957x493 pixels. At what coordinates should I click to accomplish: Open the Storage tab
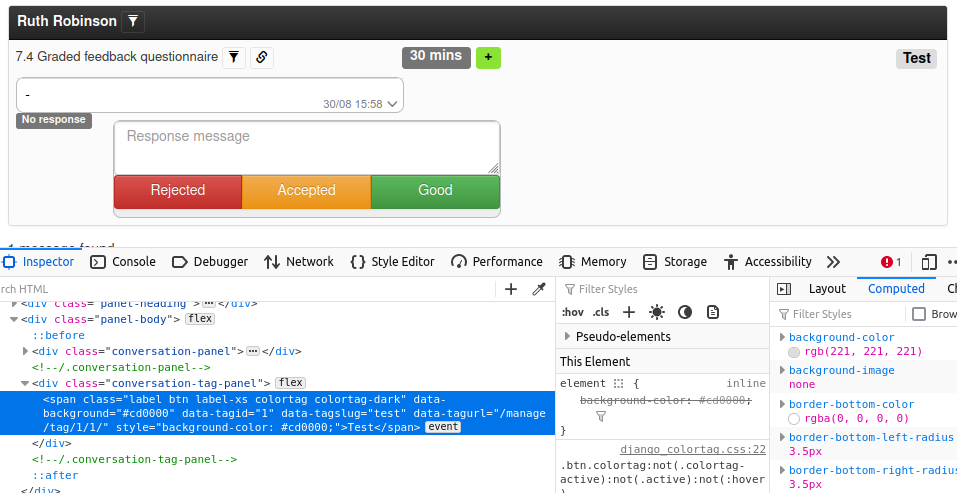point(674,262)
